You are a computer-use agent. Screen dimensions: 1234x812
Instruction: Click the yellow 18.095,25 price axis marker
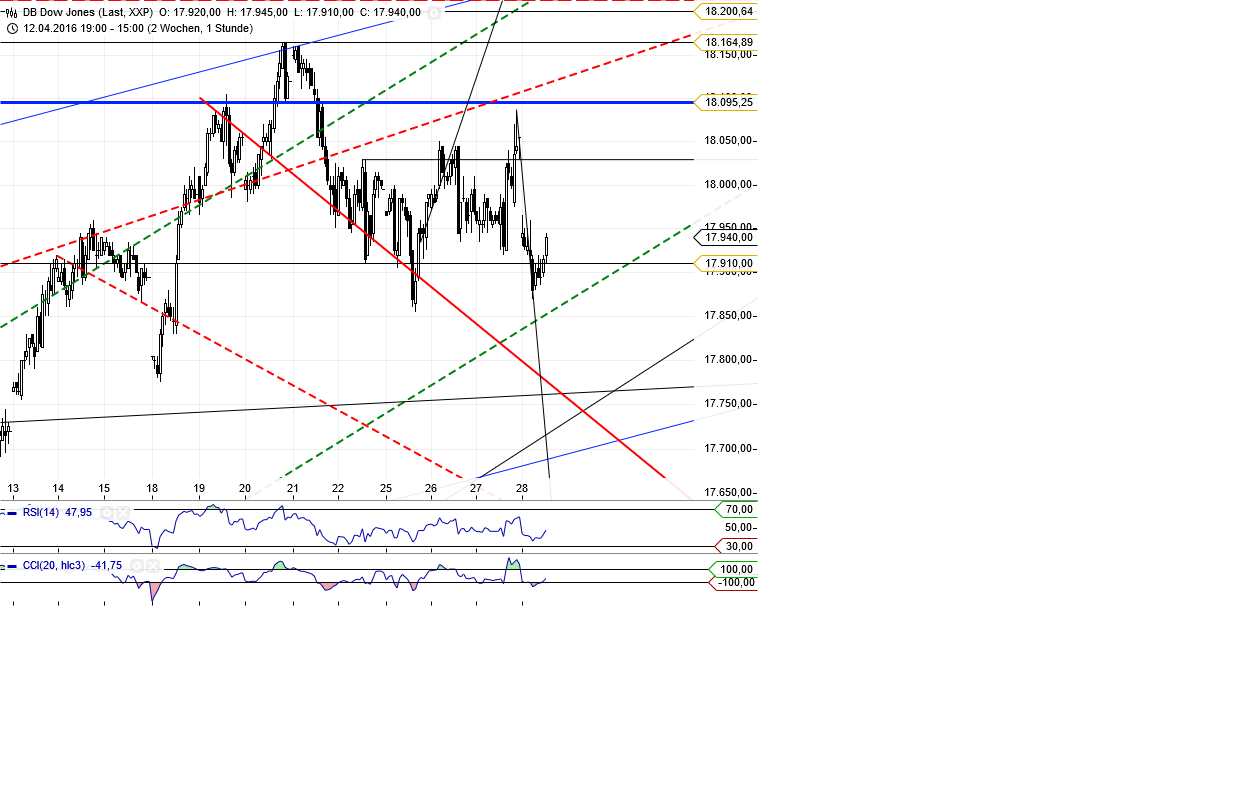[725, 101]
